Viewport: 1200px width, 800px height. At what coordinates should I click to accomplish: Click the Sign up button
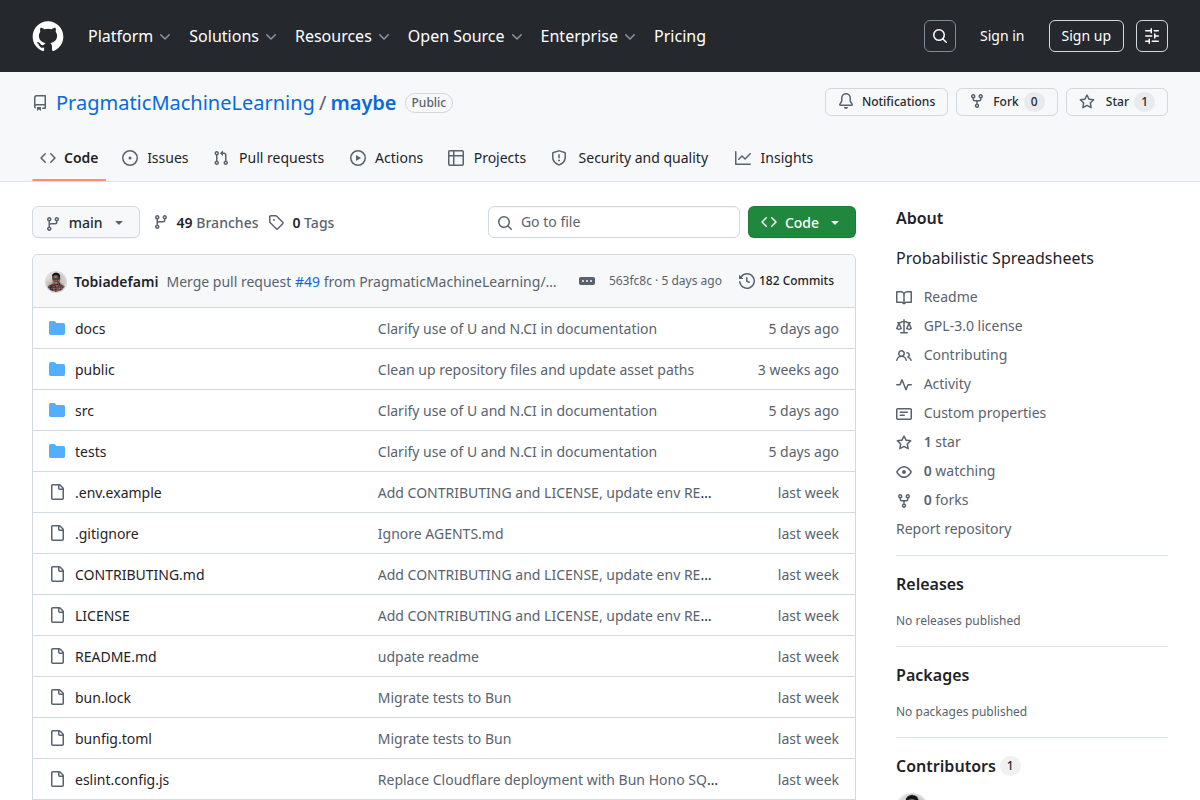coord(1086,36)
